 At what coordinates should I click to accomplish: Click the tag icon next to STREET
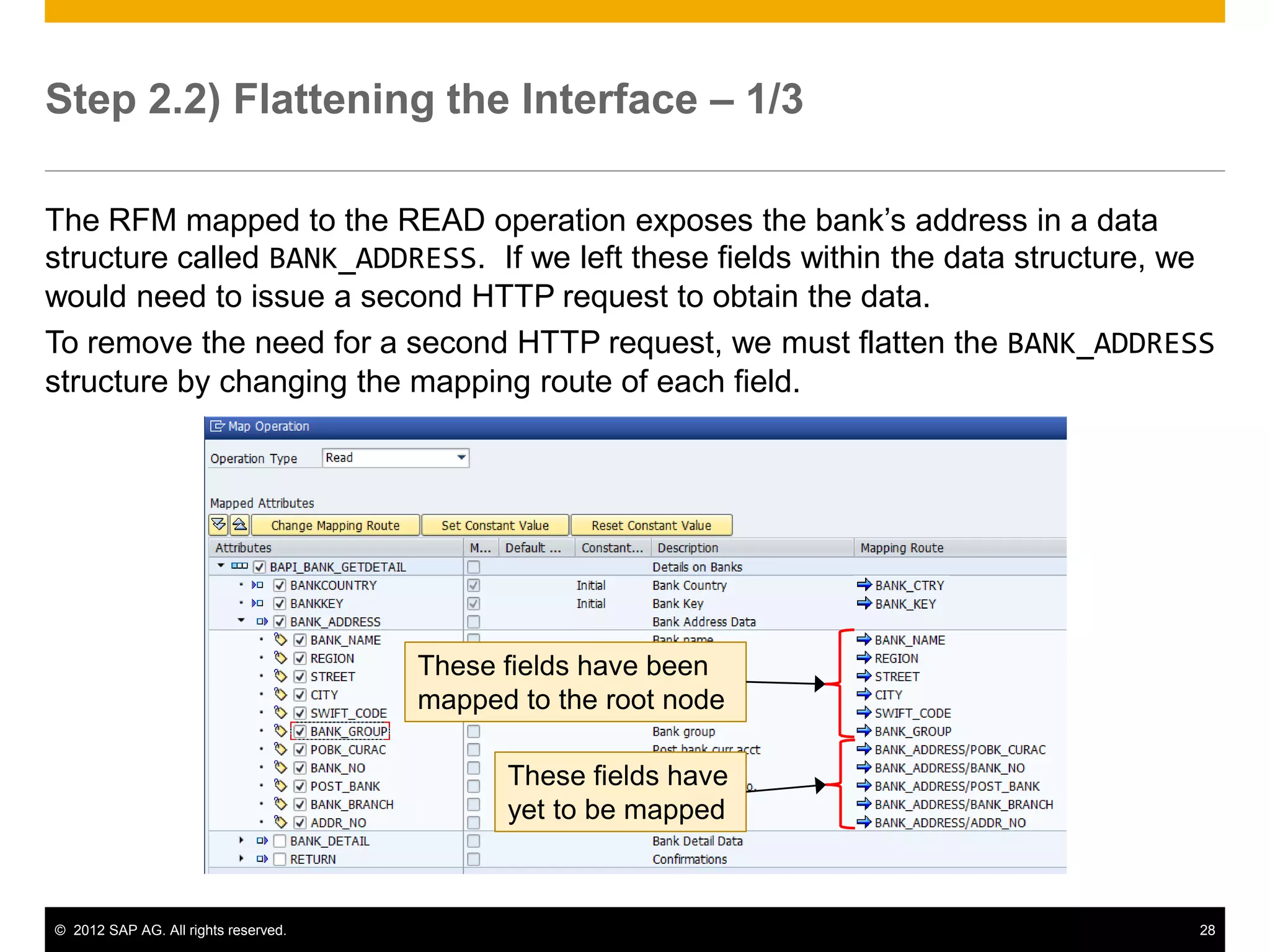281,676
